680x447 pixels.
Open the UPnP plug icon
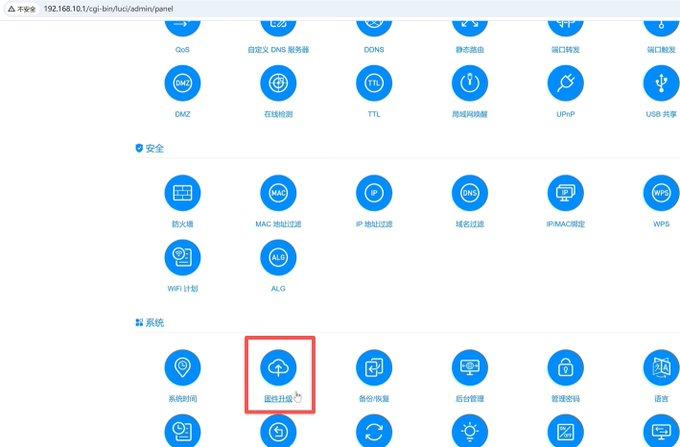click(566, 83)
